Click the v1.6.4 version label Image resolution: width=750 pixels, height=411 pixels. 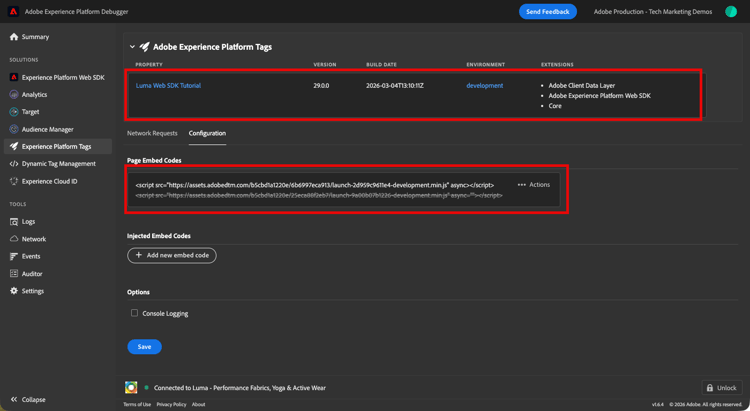pos(658,404)
